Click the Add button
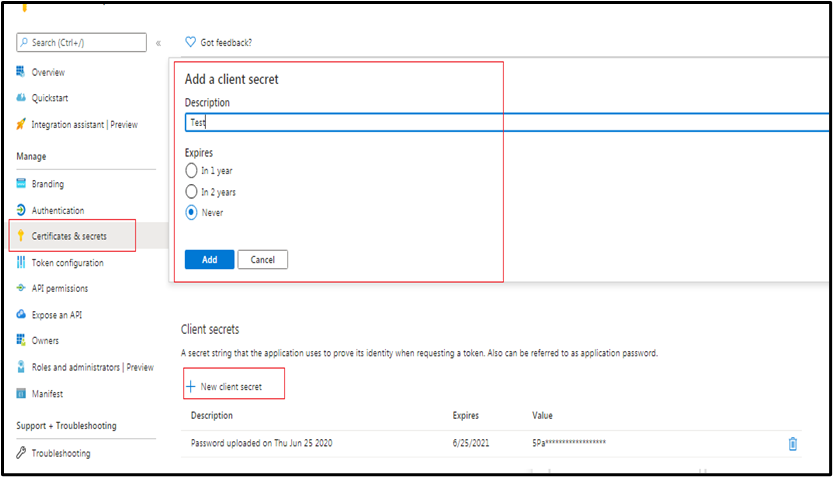Image resolution: width=833 pixels, height=477 pixels. click(209, 259)
